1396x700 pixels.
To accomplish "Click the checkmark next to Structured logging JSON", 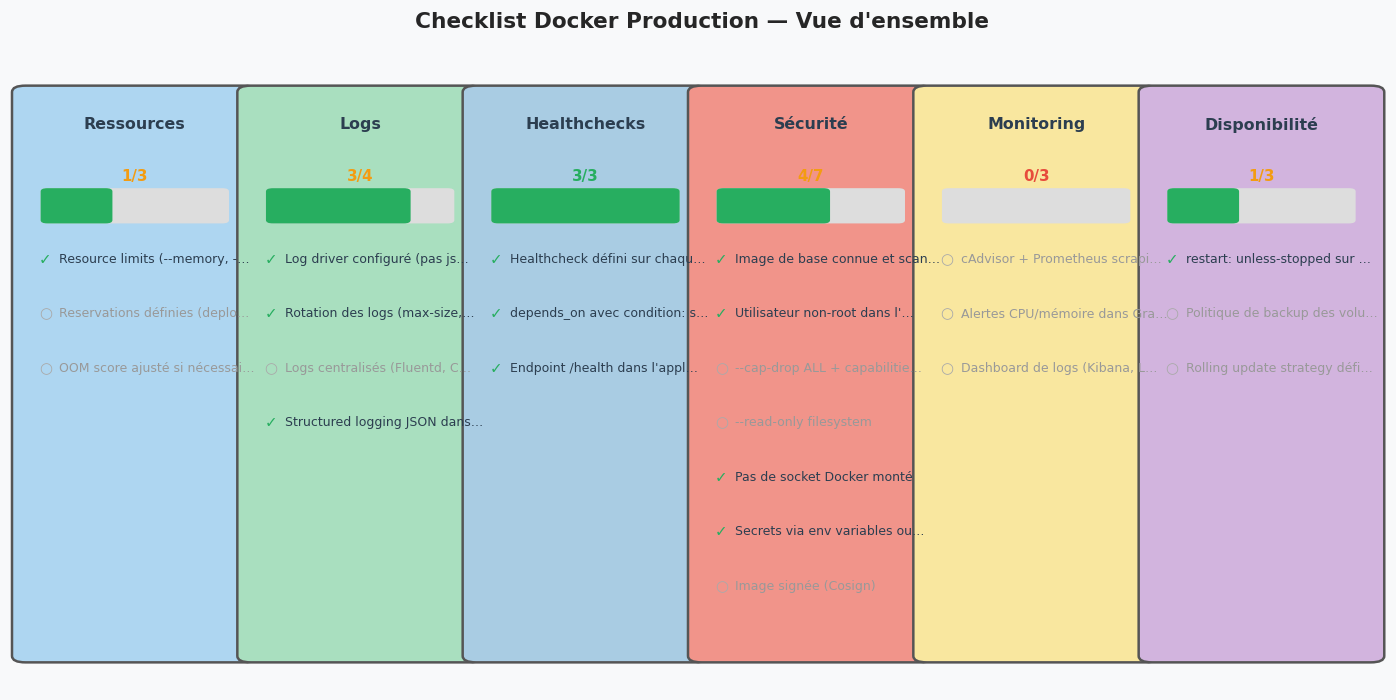I will coord(270,423).
